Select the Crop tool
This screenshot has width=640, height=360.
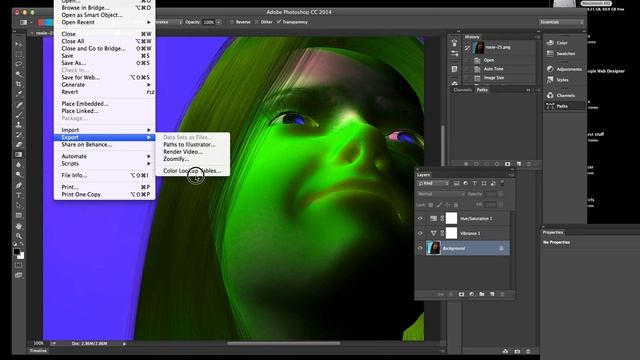pyautogui.click(x=19, y=84)
